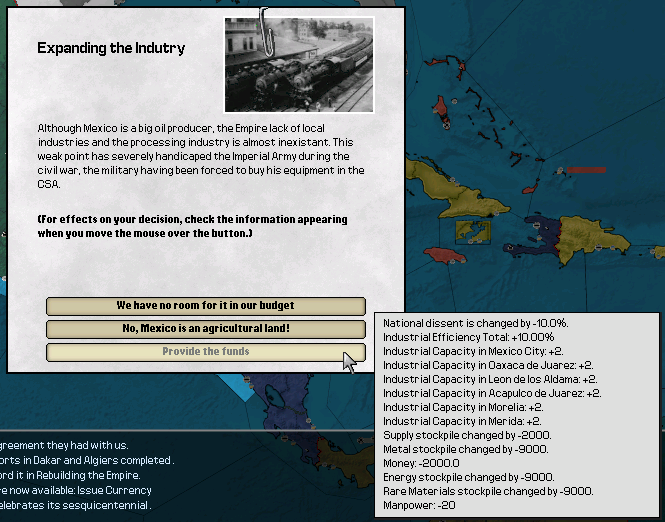Click the 'celebrates its sesquicentennial' log entry

(75, 505)
